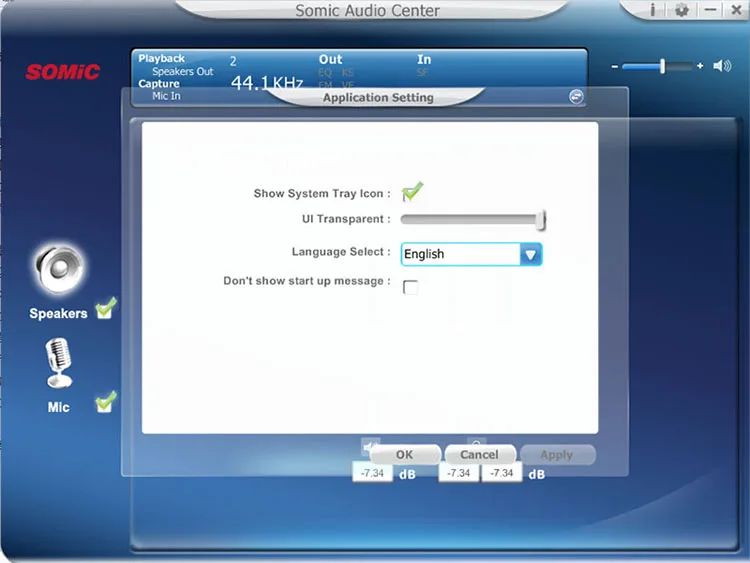Toggle Show System Tray Icon checkbox
This screenshot has height=563, width=750.
412,192
